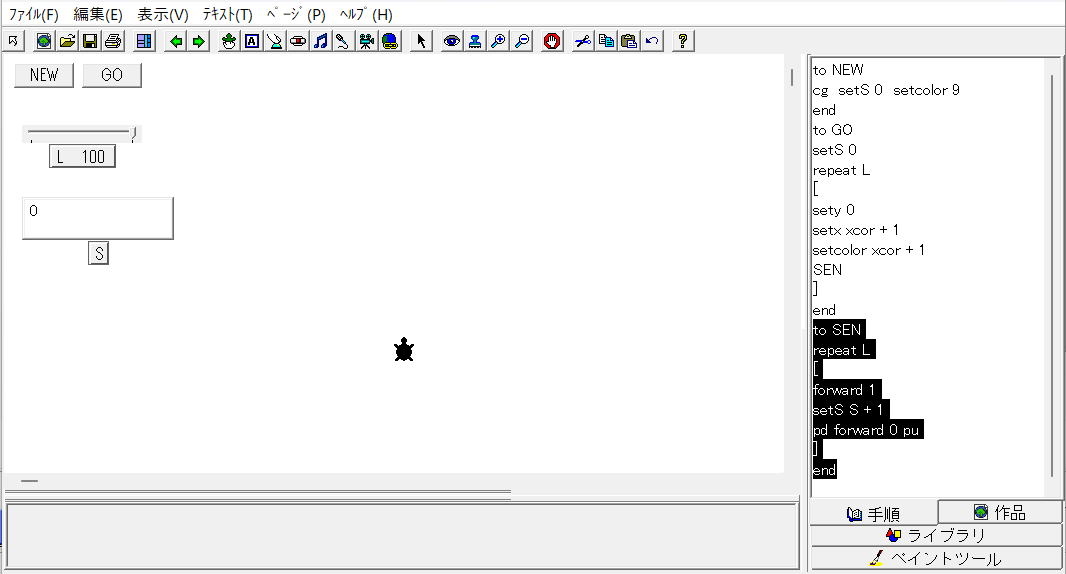Click the scissors cut icon
The width and height of the screenshot is (1066, 574).
tap(583, 41)
